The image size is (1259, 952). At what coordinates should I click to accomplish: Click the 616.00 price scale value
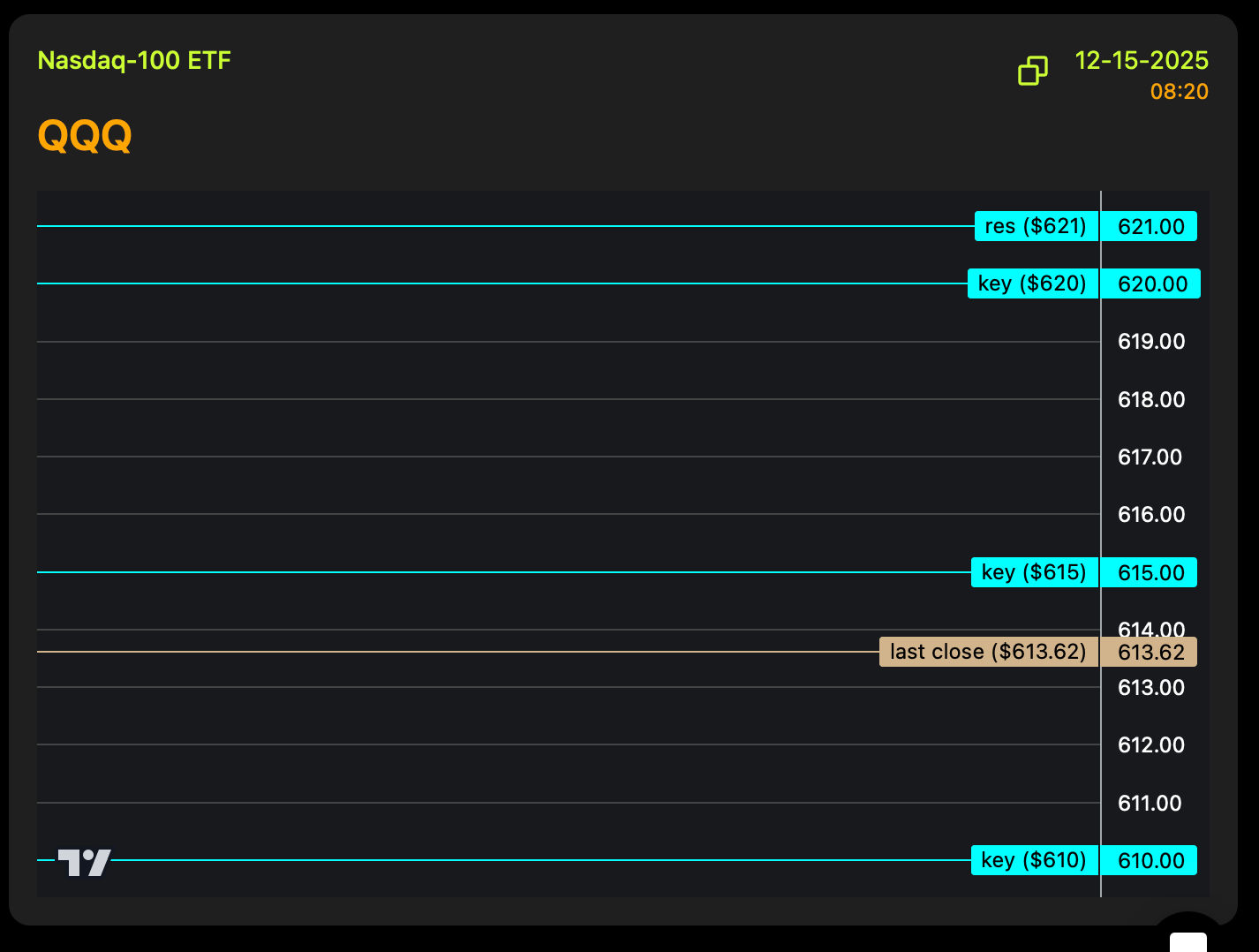click(x=1150, y=515)
